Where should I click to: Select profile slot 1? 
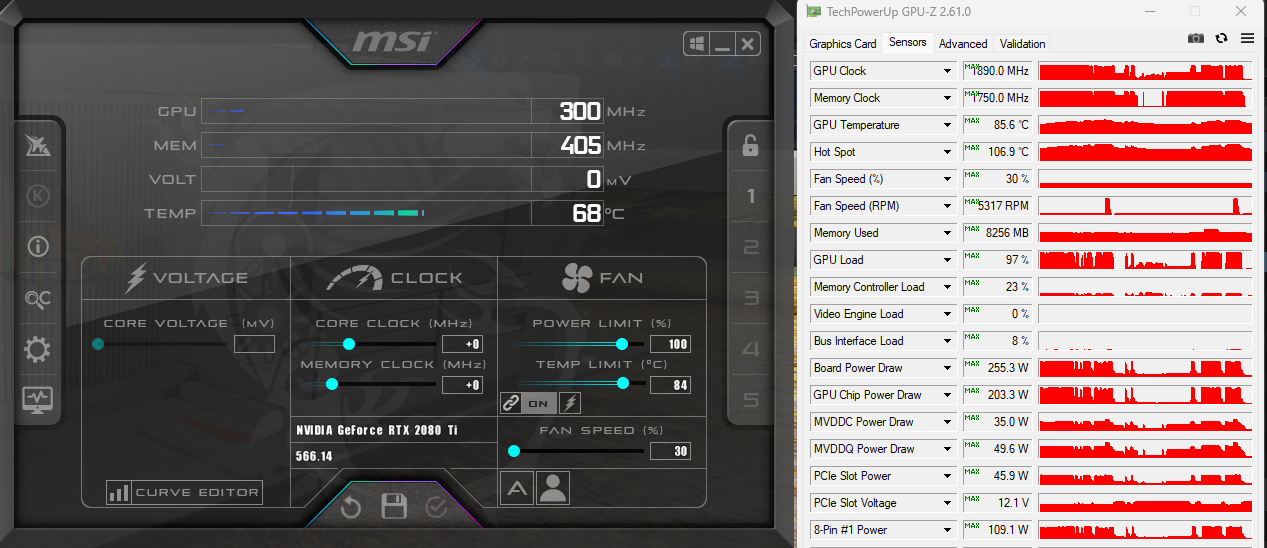751,196
